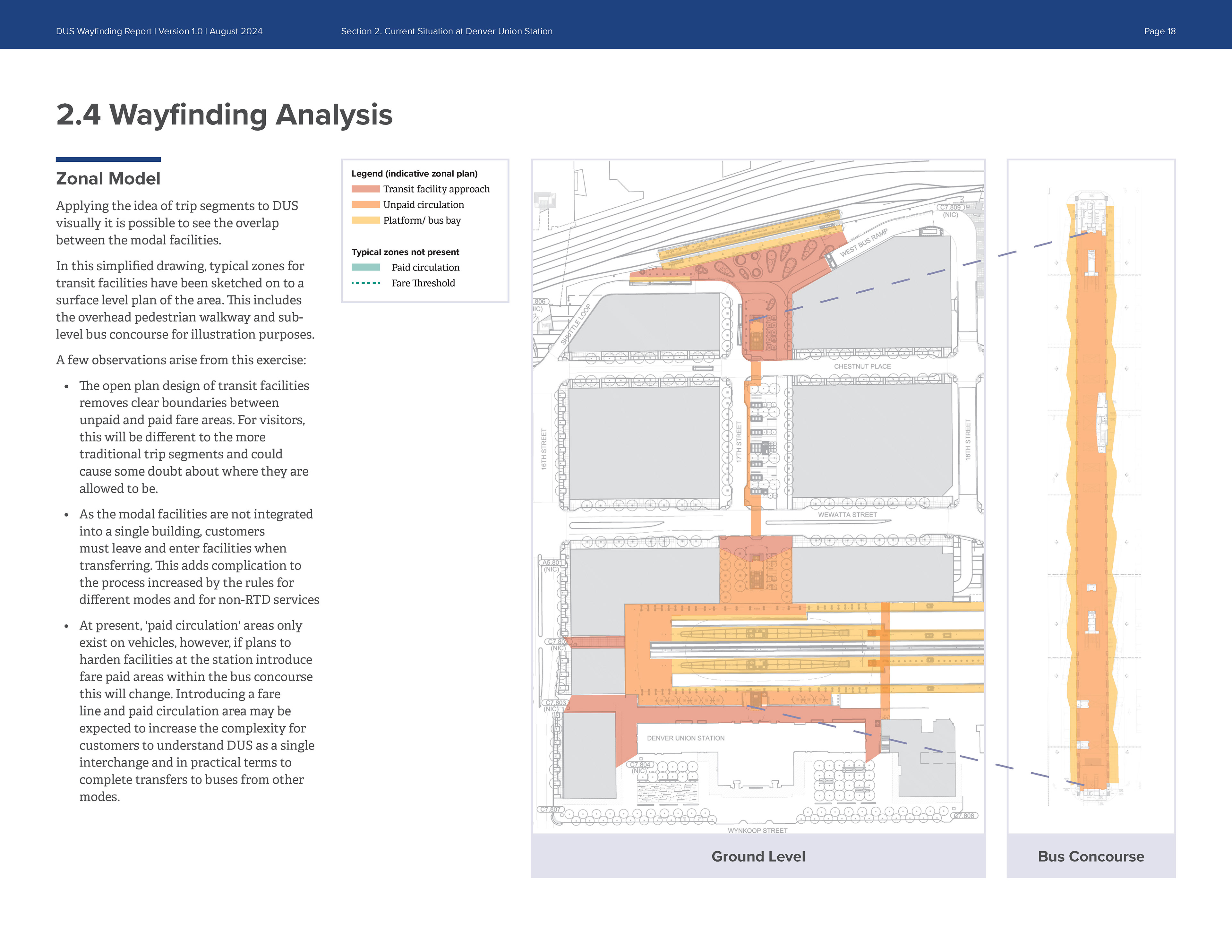Click 'A few observations arise from this exercise:' line
Screen dimensions: 1232x952
click(181, 360)
